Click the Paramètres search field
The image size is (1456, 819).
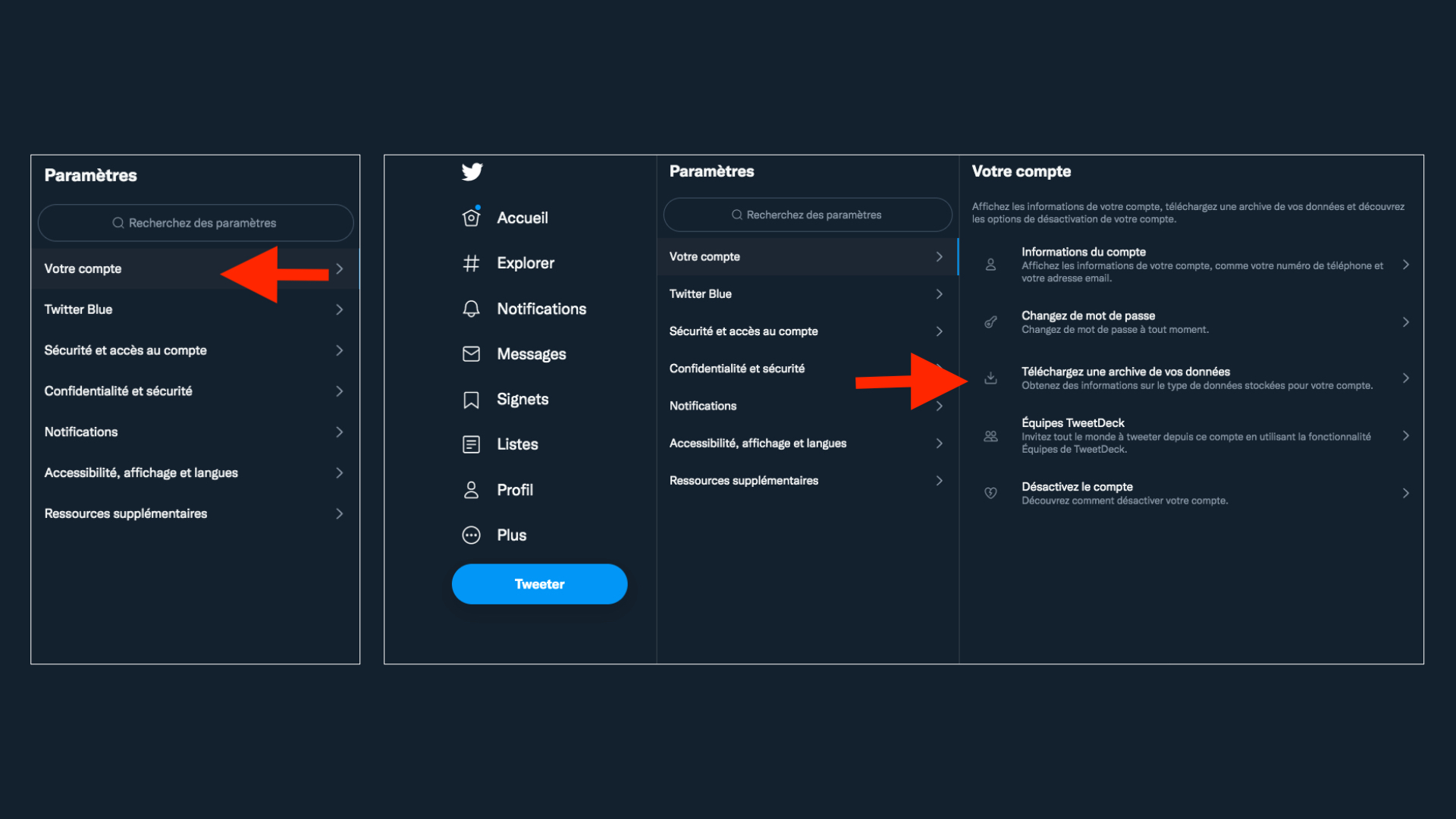pos(807,214)
